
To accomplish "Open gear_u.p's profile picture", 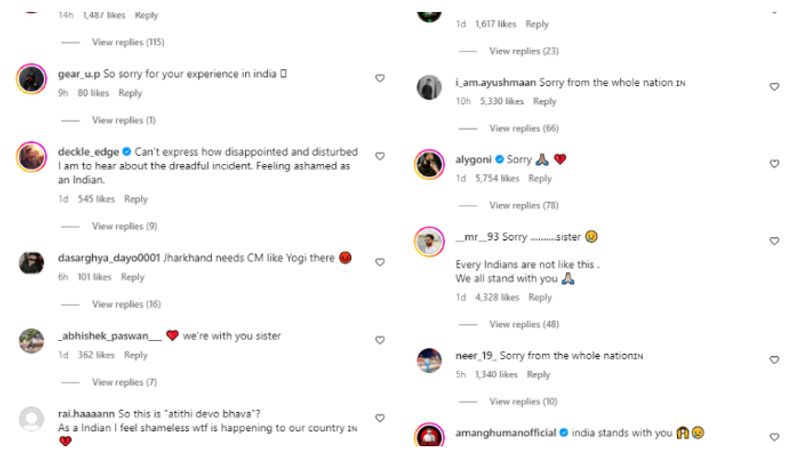I will 31,79.
